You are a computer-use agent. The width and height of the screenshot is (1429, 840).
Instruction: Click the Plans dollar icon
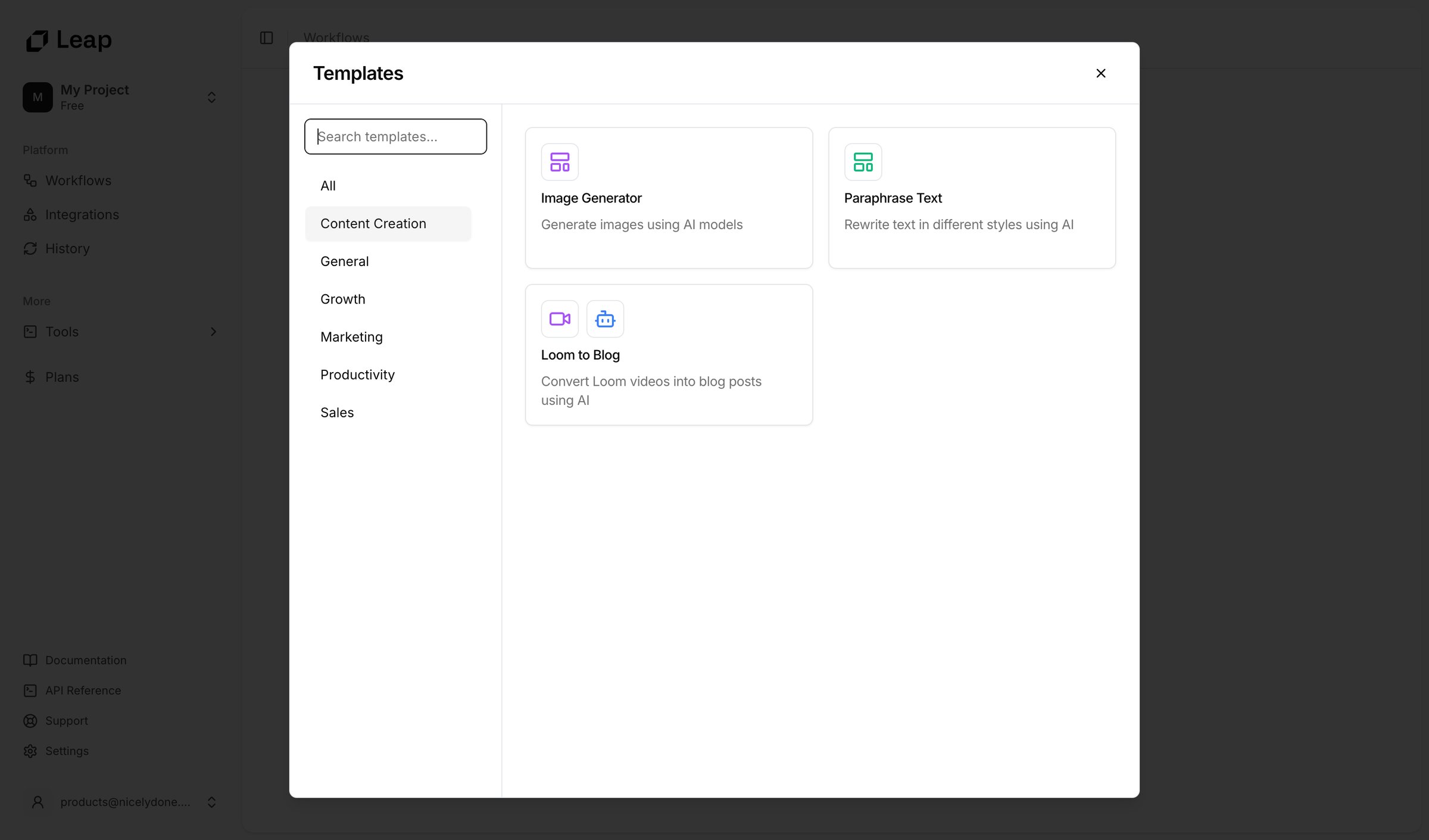point(30,377)
